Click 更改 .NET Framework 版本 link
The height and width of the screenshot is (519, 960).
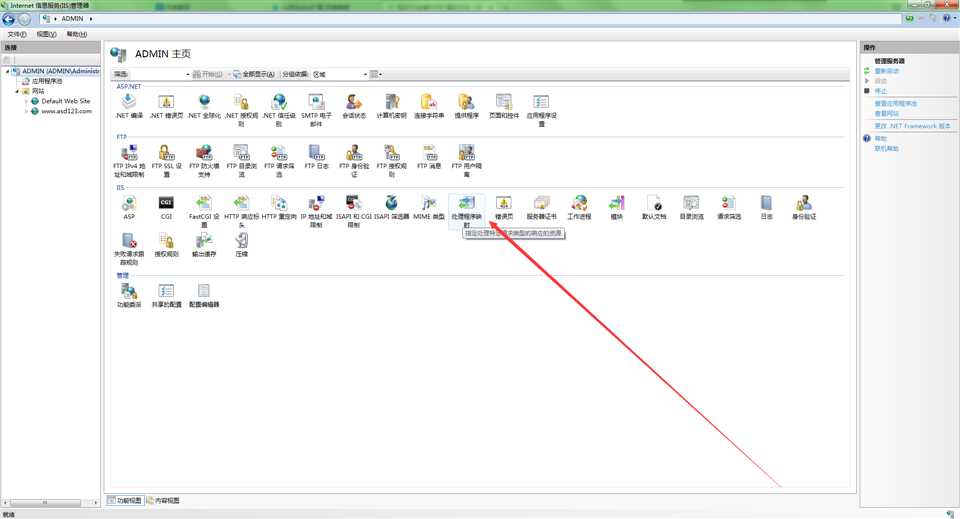click(912, 125)
